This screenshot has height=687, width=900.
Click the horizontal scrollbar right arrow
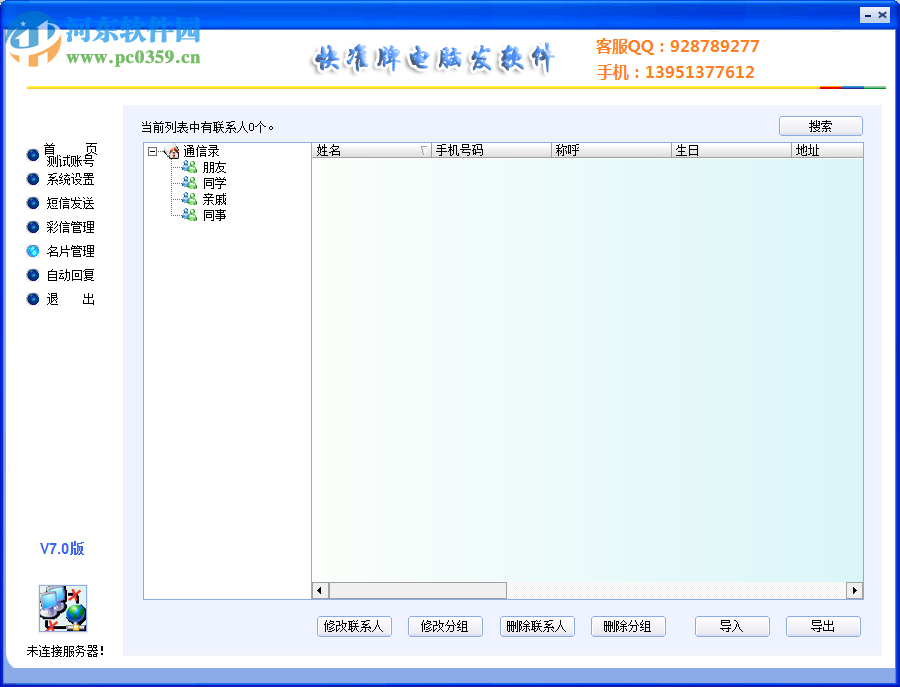tap(855, 590)
